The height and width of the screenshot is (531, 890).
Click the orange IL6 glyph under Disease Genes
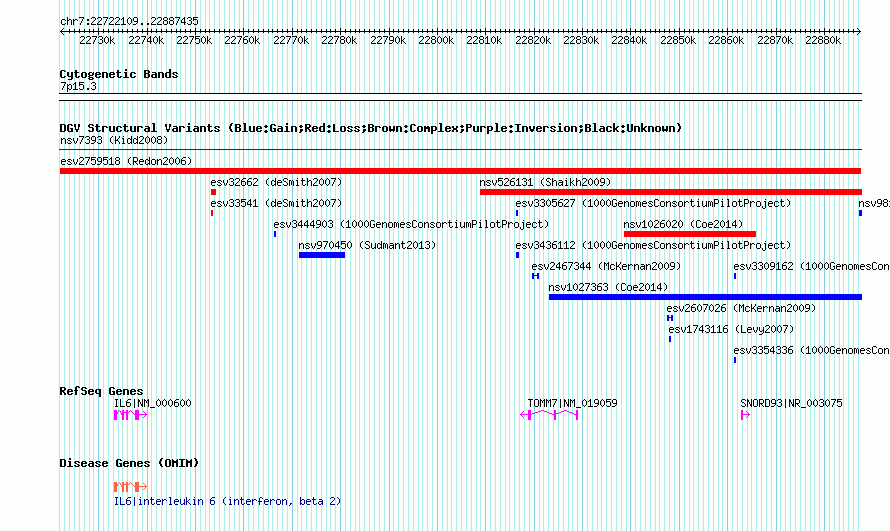[x=131, y=487]
